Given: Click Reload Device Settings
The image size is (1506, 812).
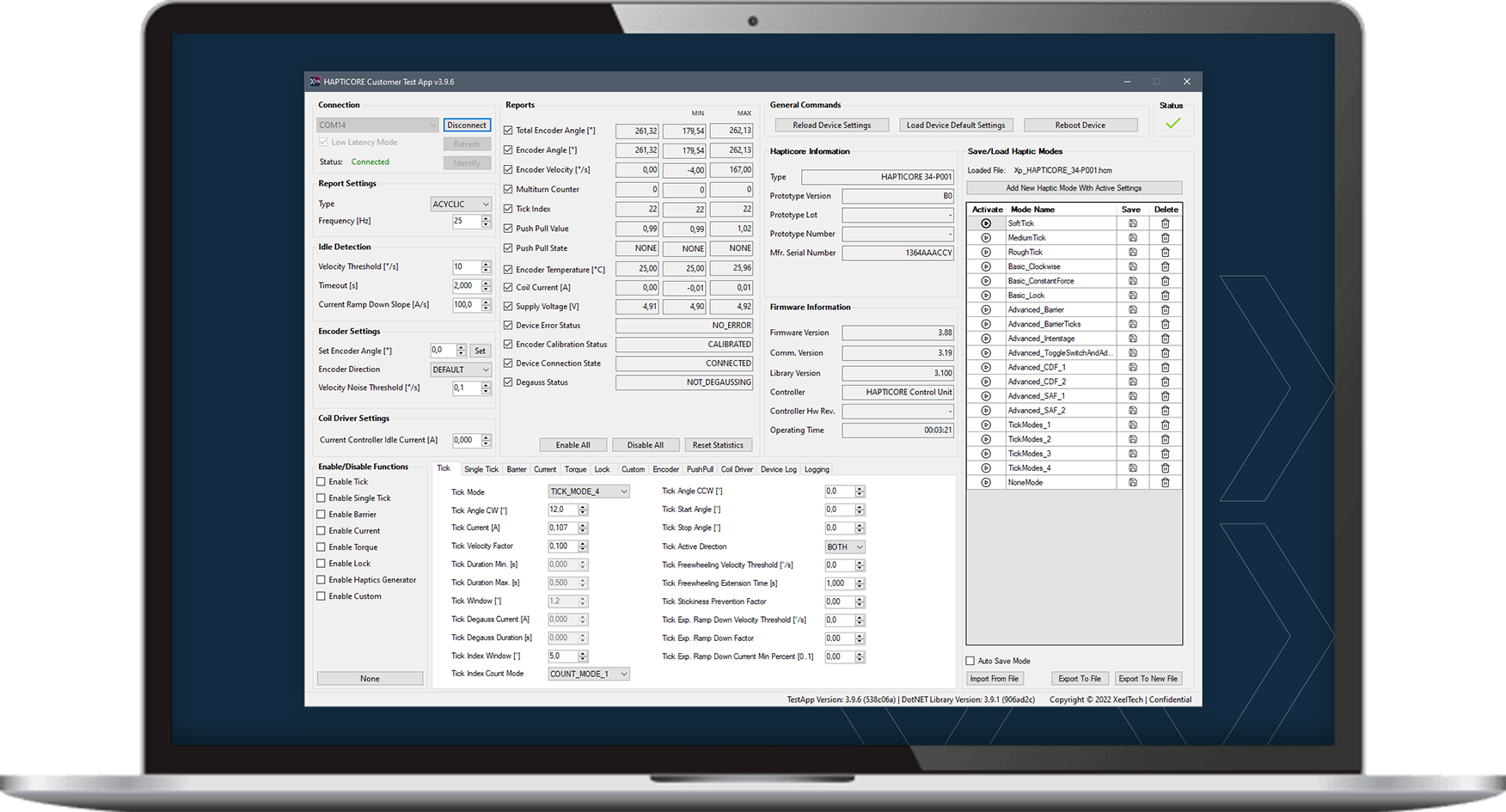Looking at the screenshot, I should click(831, 125).
